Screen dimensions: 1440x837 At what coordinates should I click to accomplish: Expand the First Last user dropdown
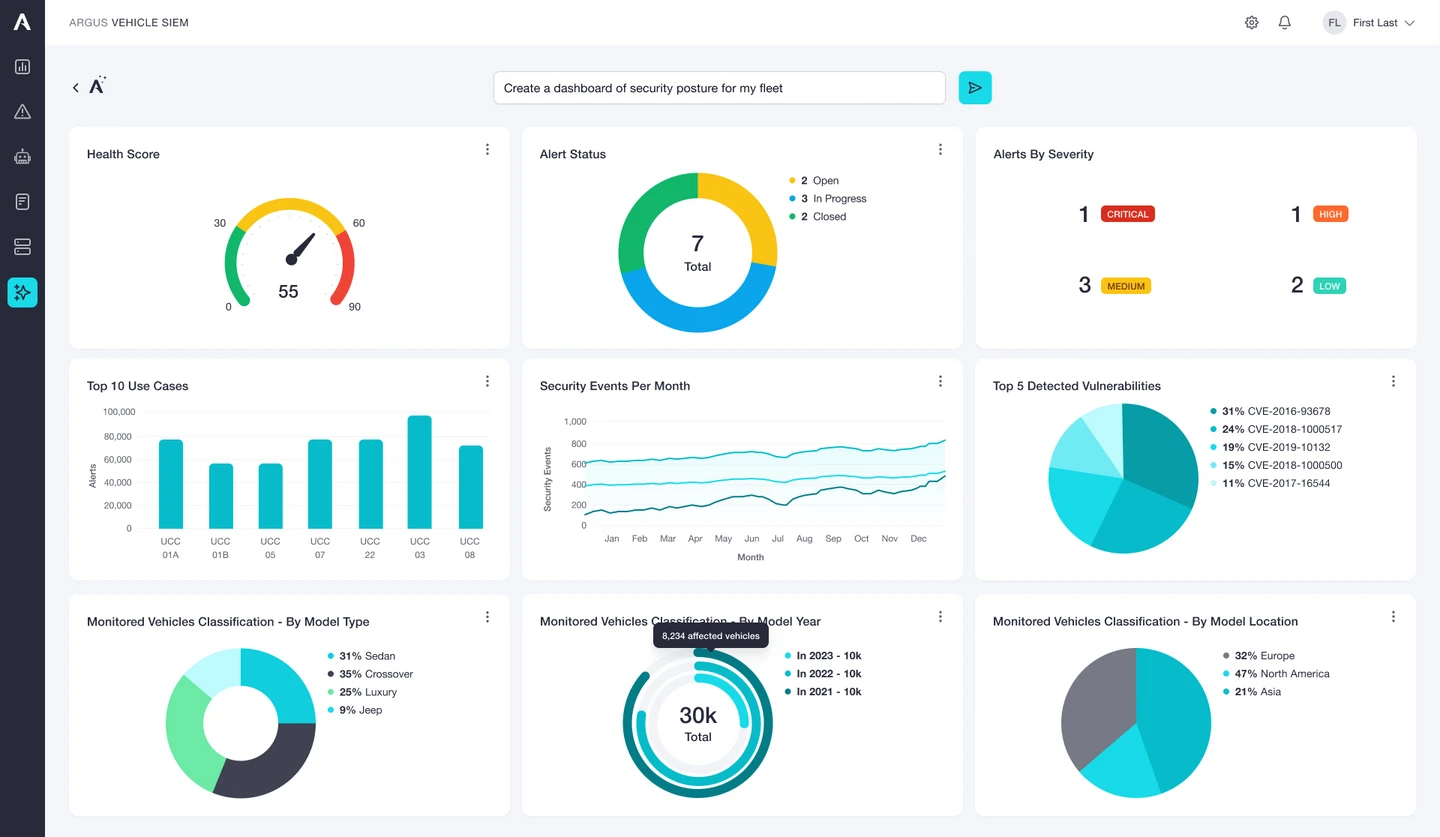(x=1384, y=22)
